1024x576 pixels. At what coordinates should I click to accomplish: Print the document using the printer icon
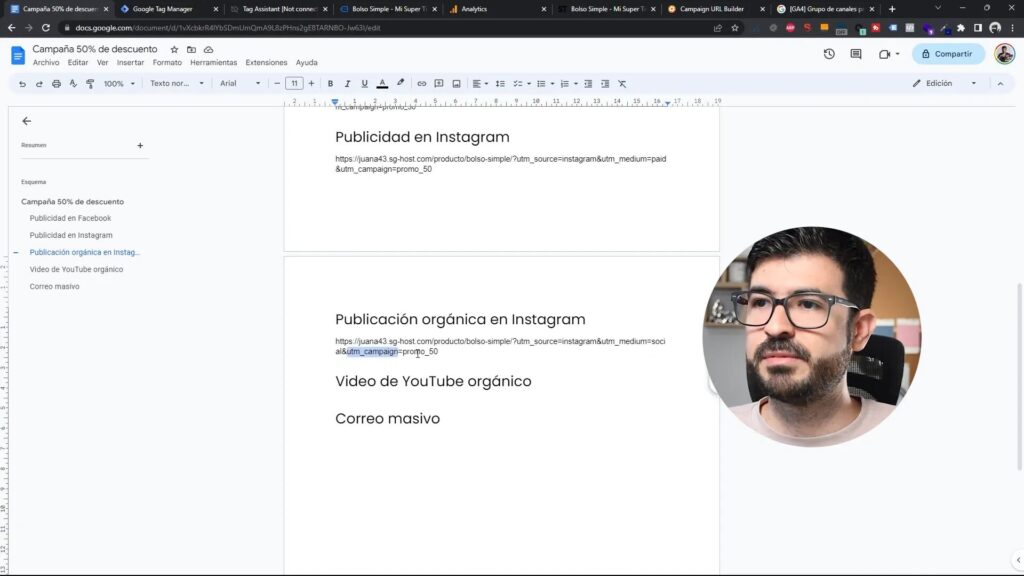tap(56, 84)
